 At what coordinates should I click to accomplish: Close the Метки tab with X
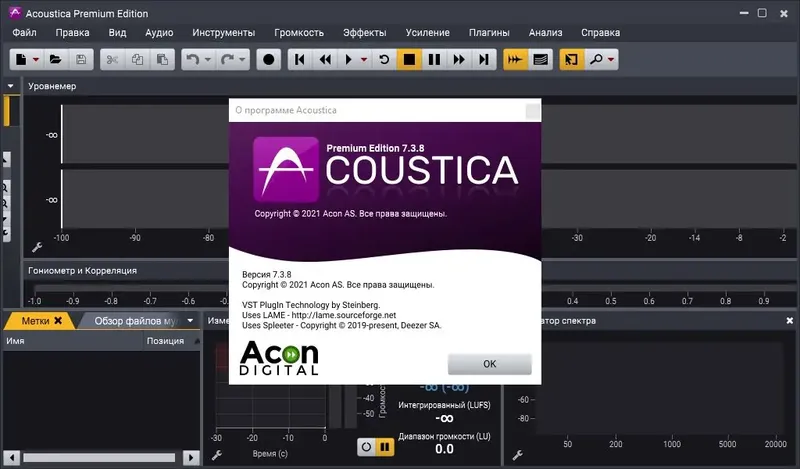tap(58, 320)
